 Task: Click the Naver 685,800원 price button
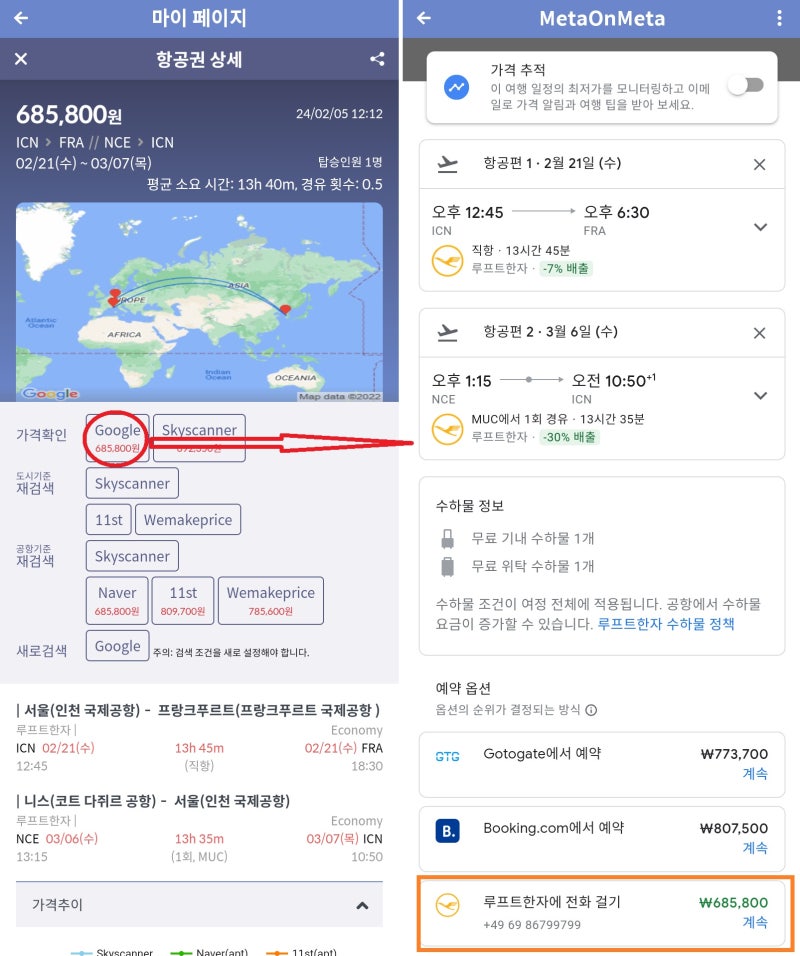pyautogui.click(x=117, y=600)
